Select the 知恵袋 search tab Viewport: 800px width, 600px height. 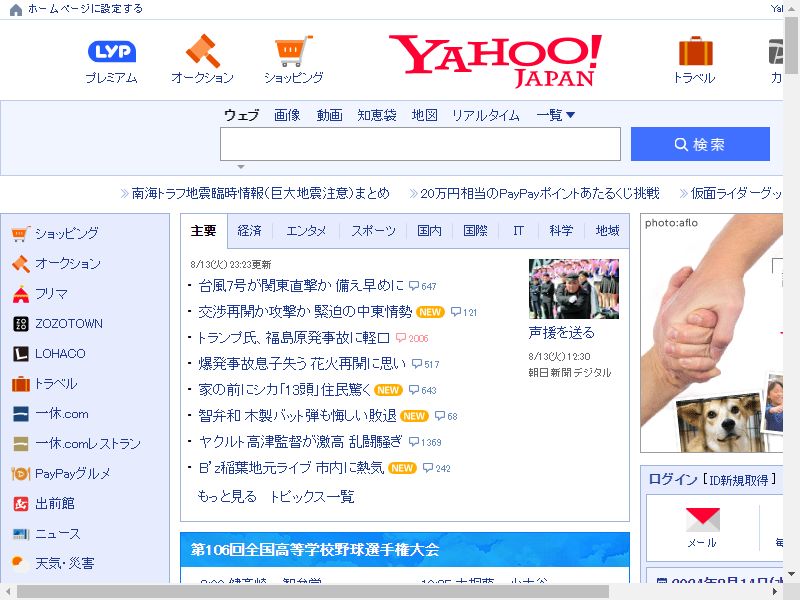click(377, 115)
